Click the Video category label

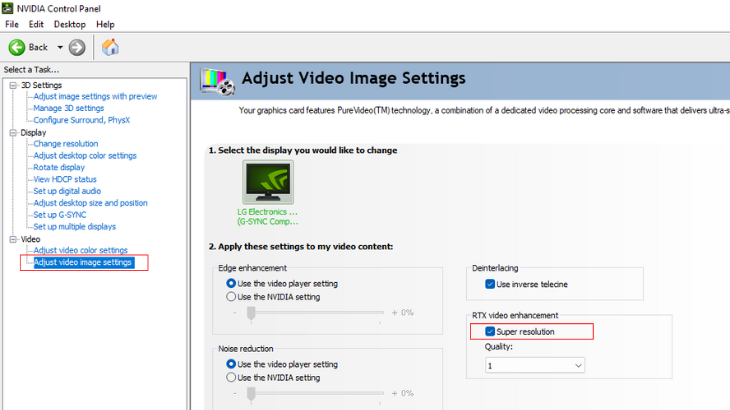point(30,239)
